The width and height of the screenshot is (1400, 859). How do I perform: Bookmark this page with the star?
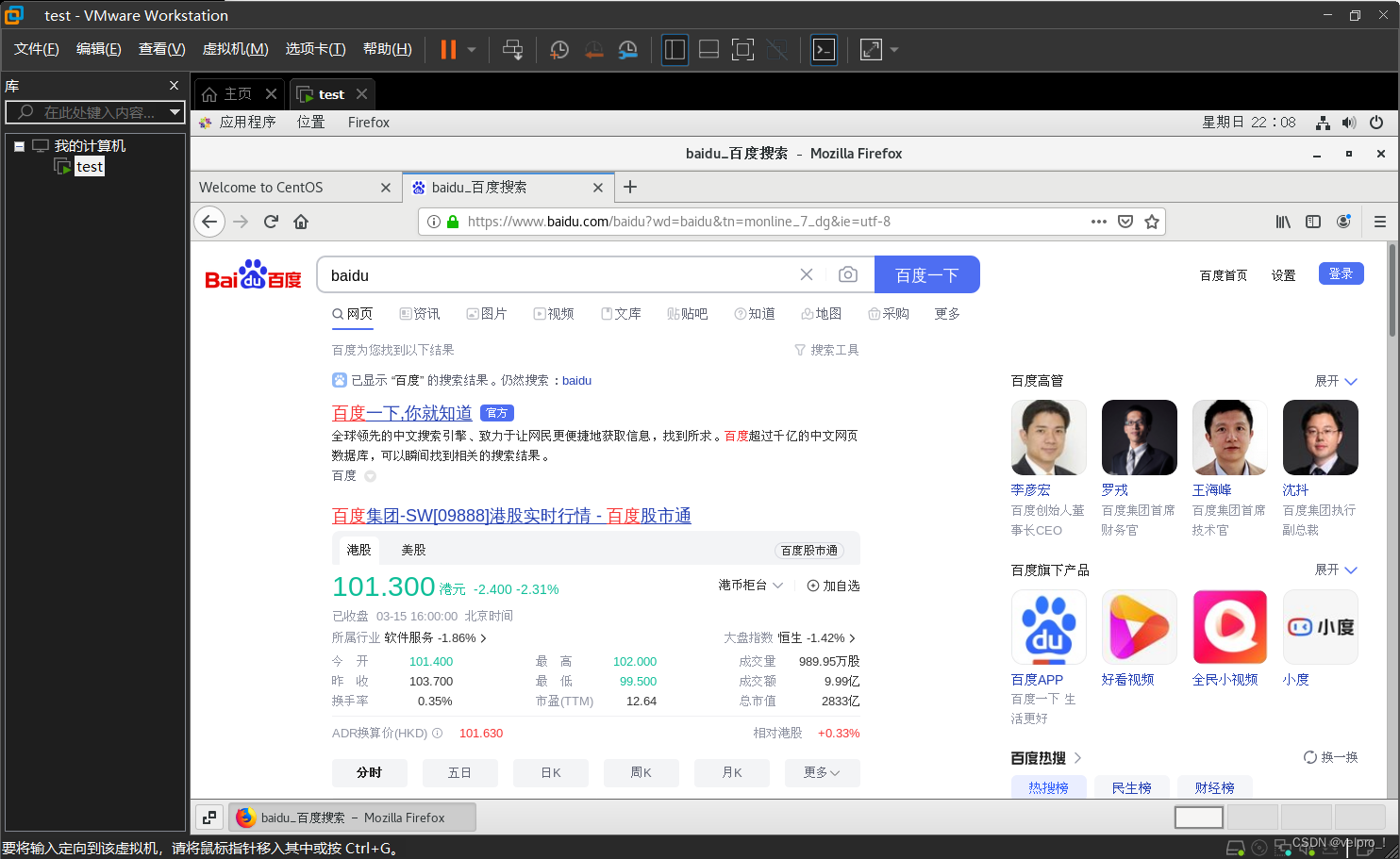pos(1151,222)
